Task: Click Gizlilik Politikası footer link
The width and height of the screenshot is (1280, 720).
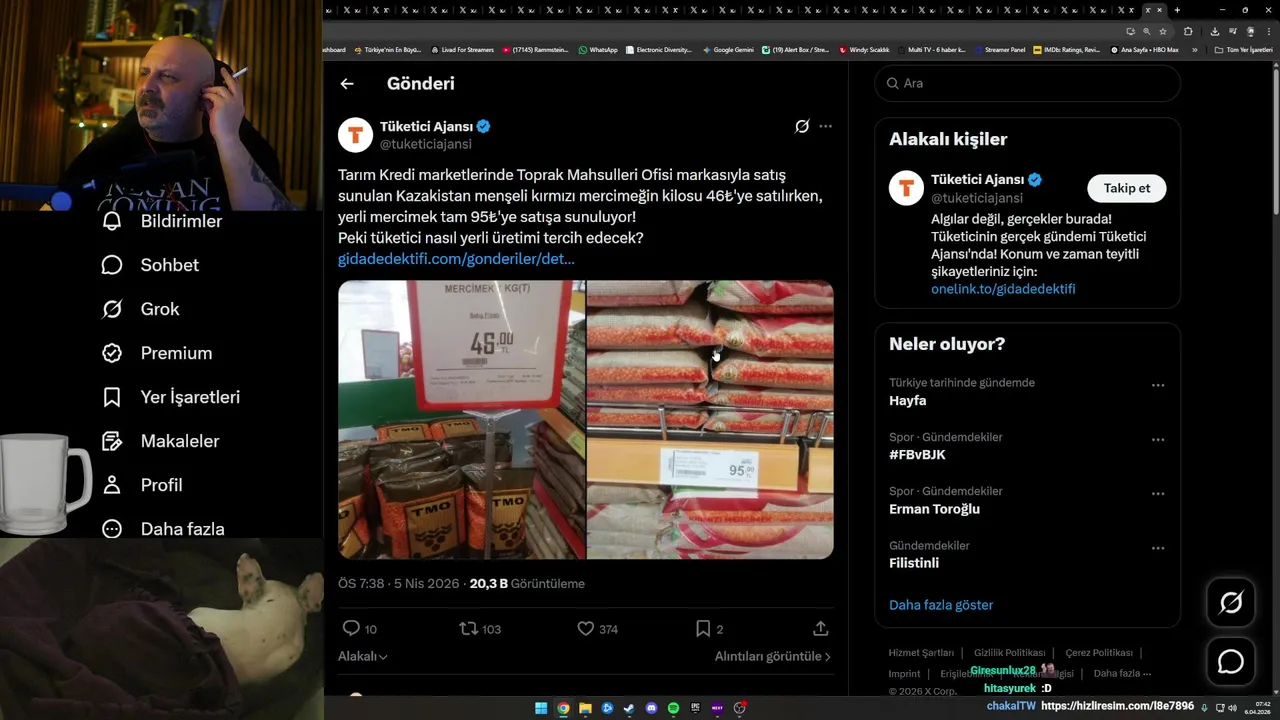Action: (x=1010, y=653)
